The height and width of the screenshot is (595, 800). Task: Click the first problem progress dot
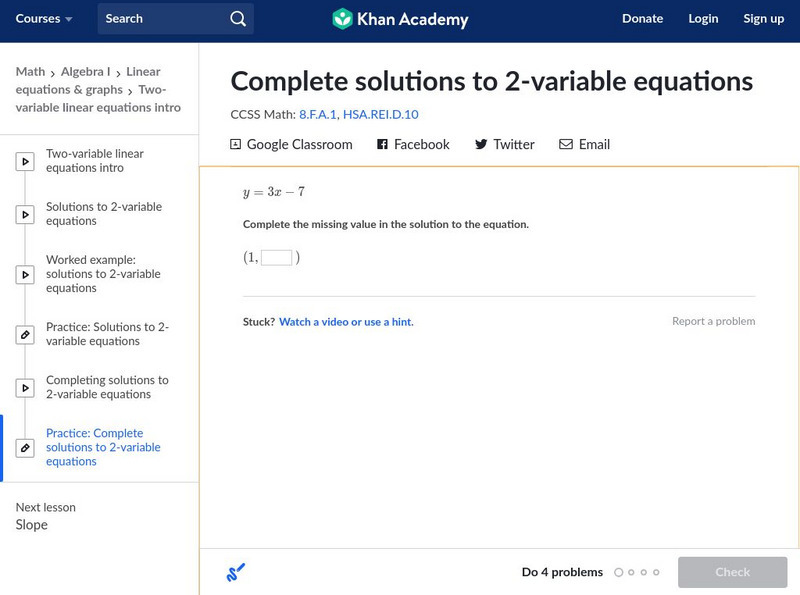[x=619, y=572]
